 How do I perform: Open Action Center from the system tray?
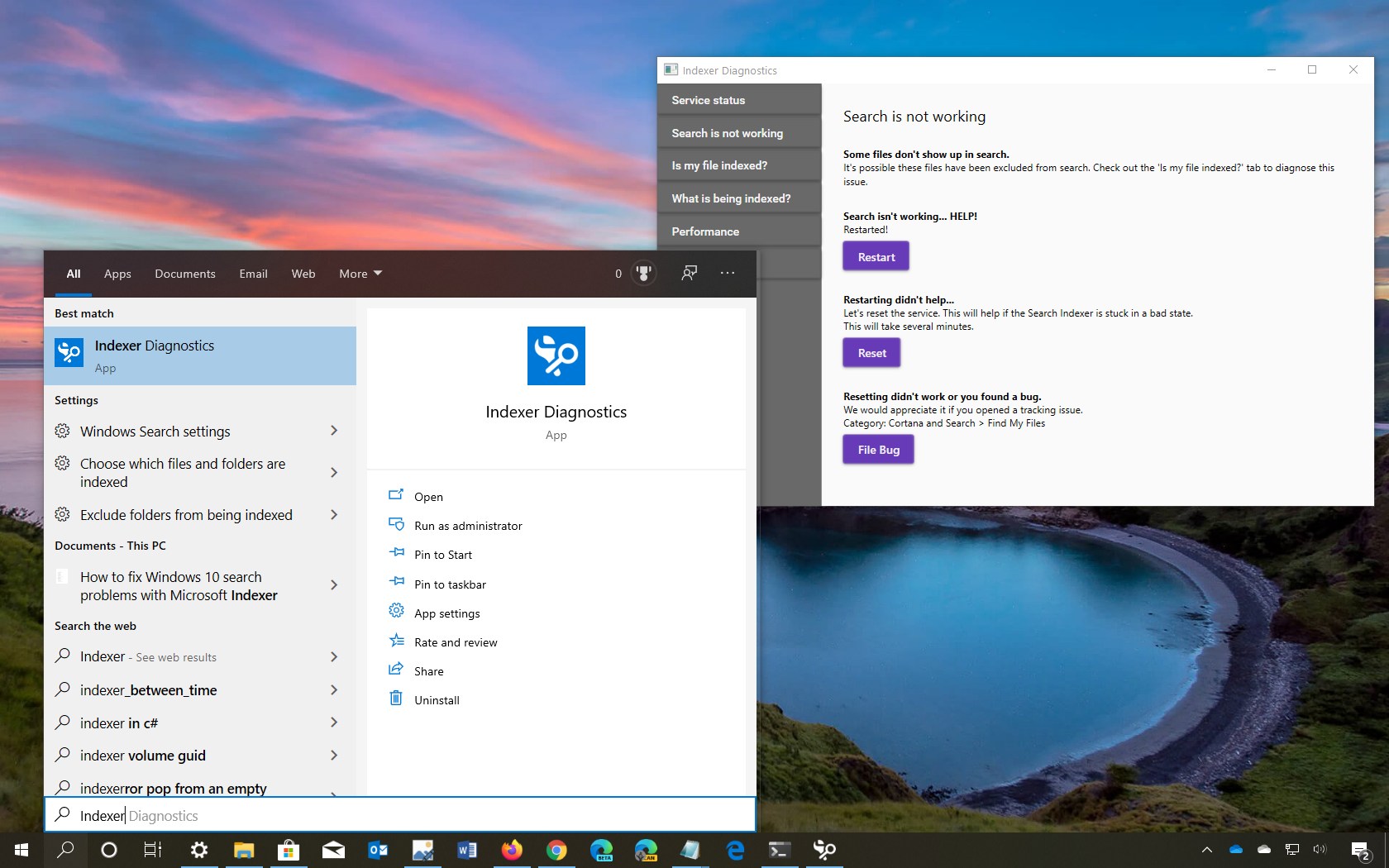tap(1360, 849)
